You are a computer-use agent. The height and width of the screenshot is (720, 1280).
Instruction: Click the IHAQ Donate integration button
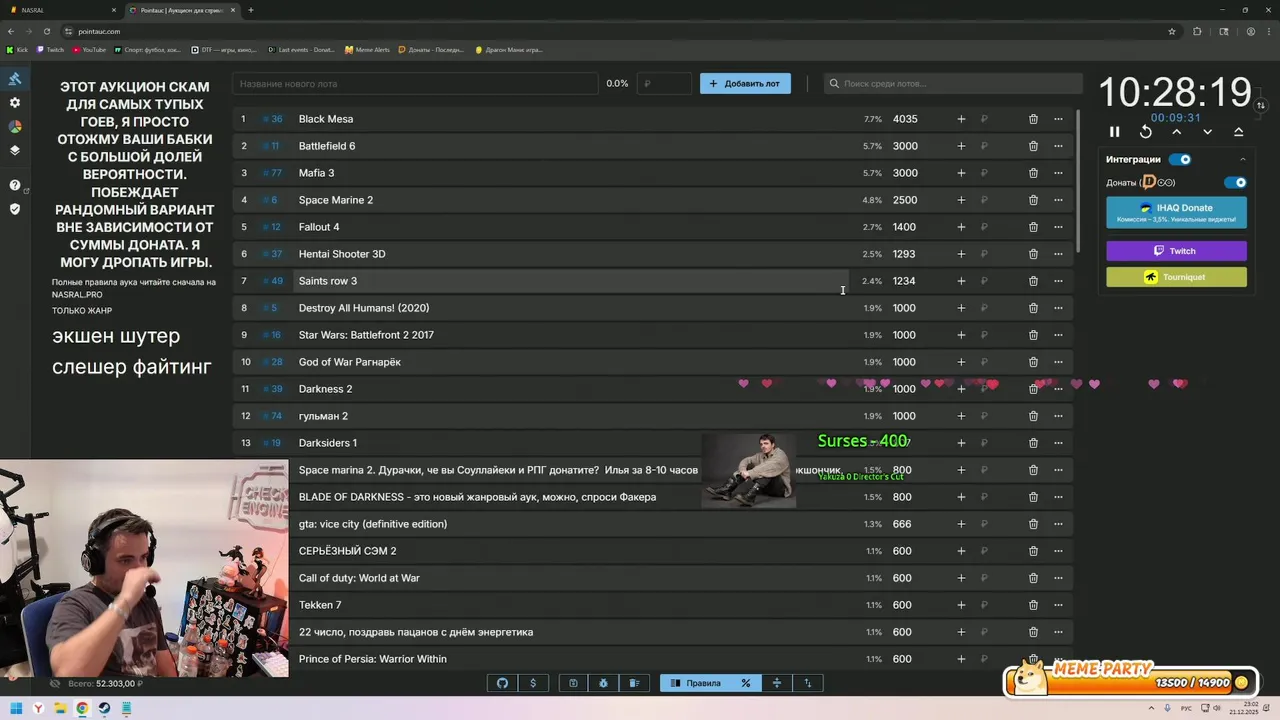tap(1176, 212)
